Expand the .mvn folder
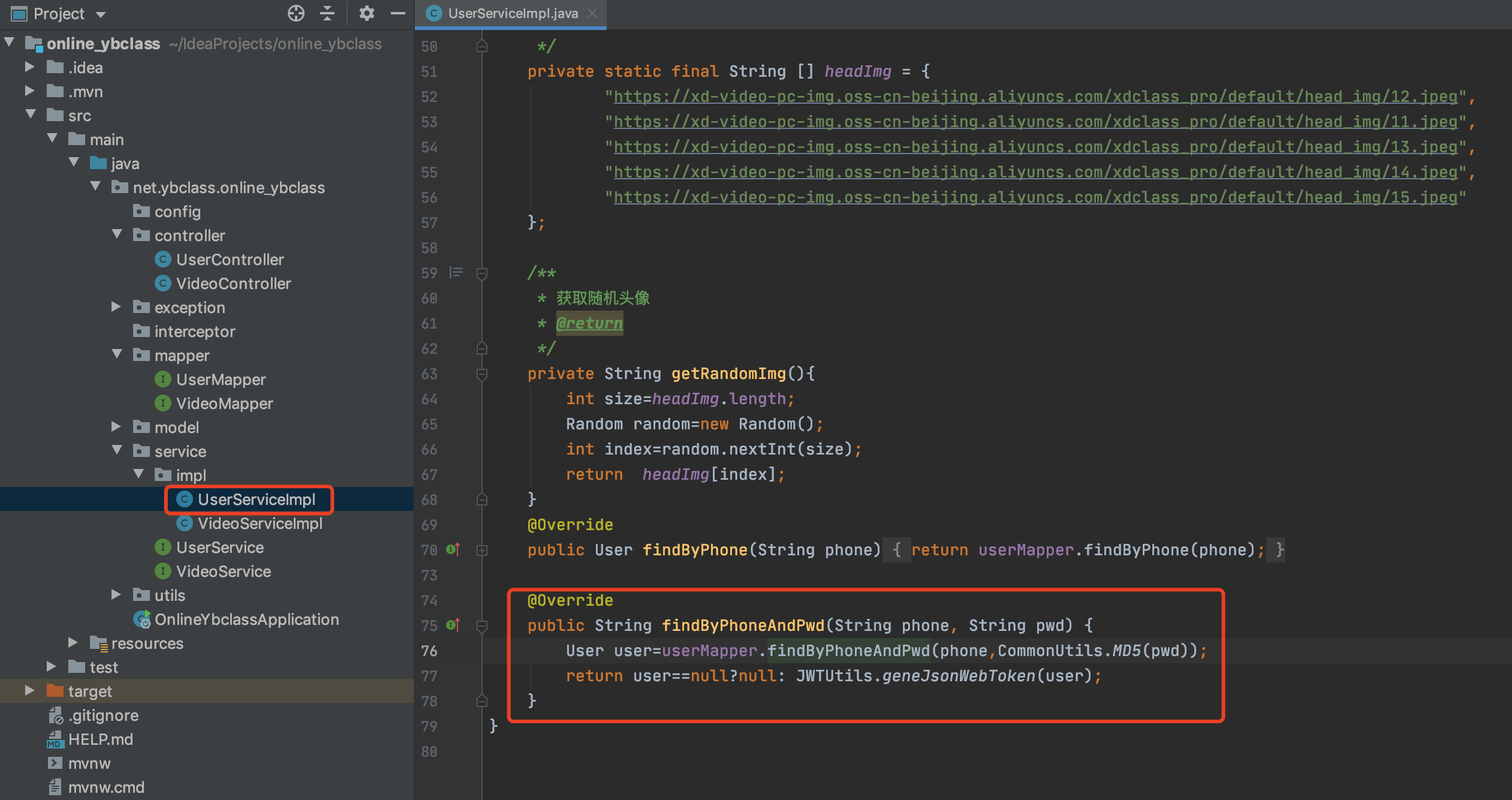 (29, 91)
